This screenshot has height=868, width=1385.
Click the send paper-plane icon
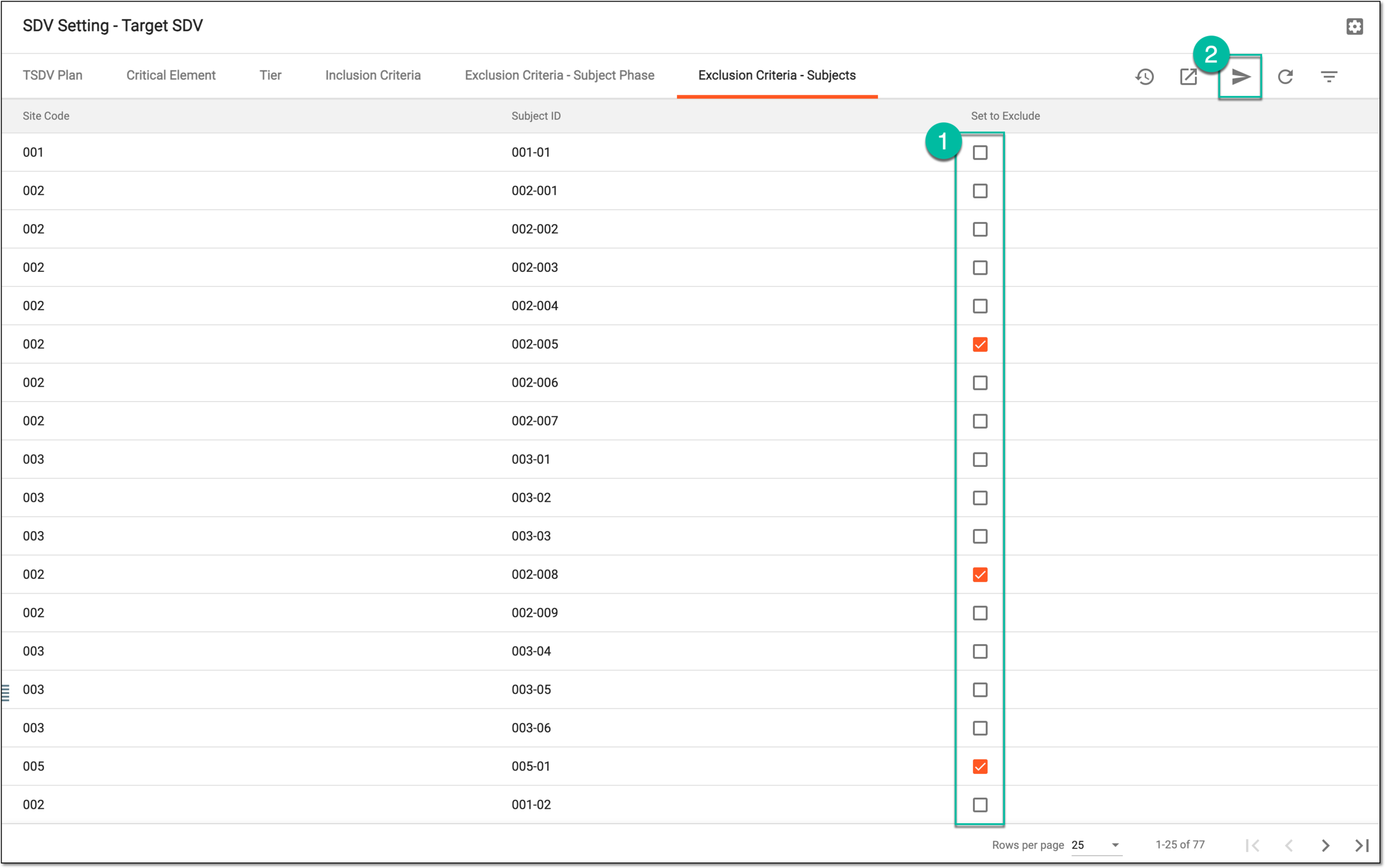click(x=1240, y=76)
